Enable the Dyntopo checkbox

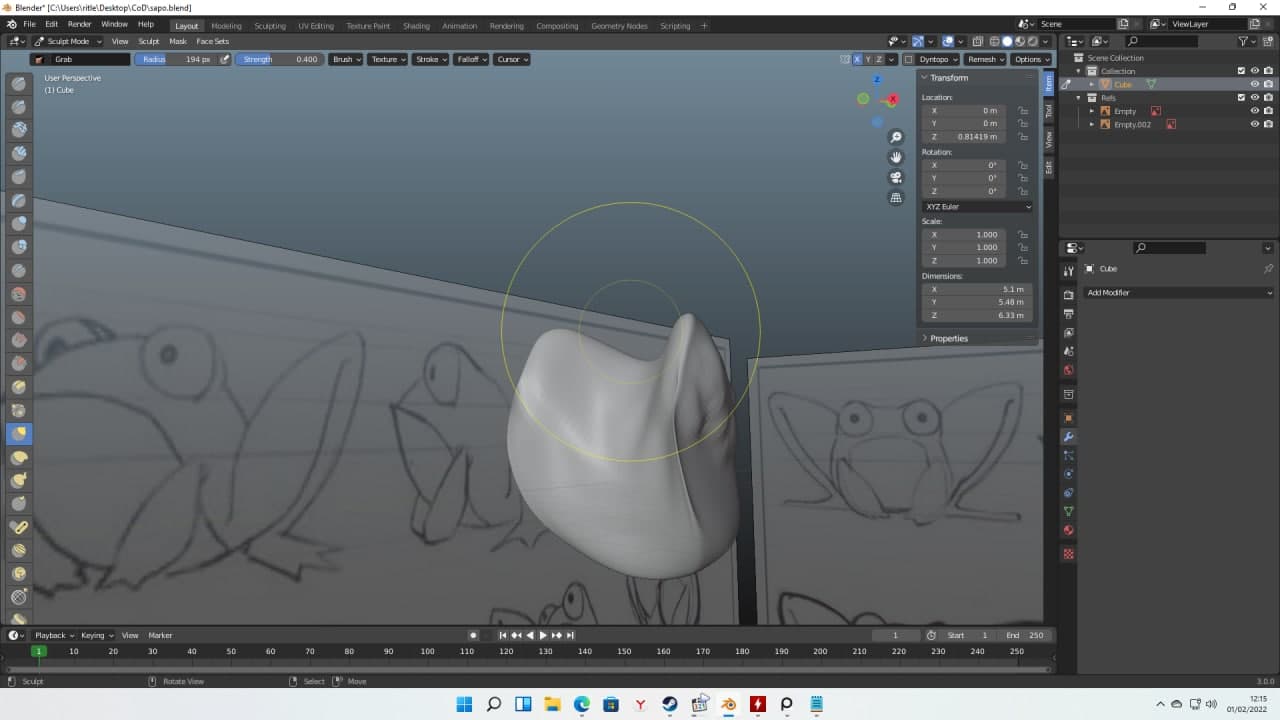(x=908, y=59)
